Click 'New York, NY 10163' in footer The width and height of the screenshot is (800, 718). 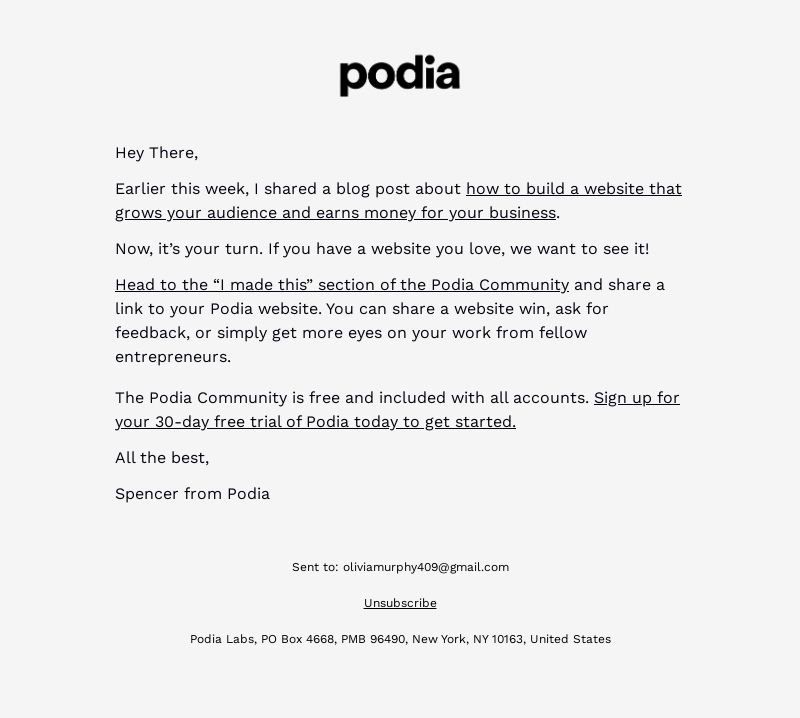pyautogui.click(x=467, y=639)
